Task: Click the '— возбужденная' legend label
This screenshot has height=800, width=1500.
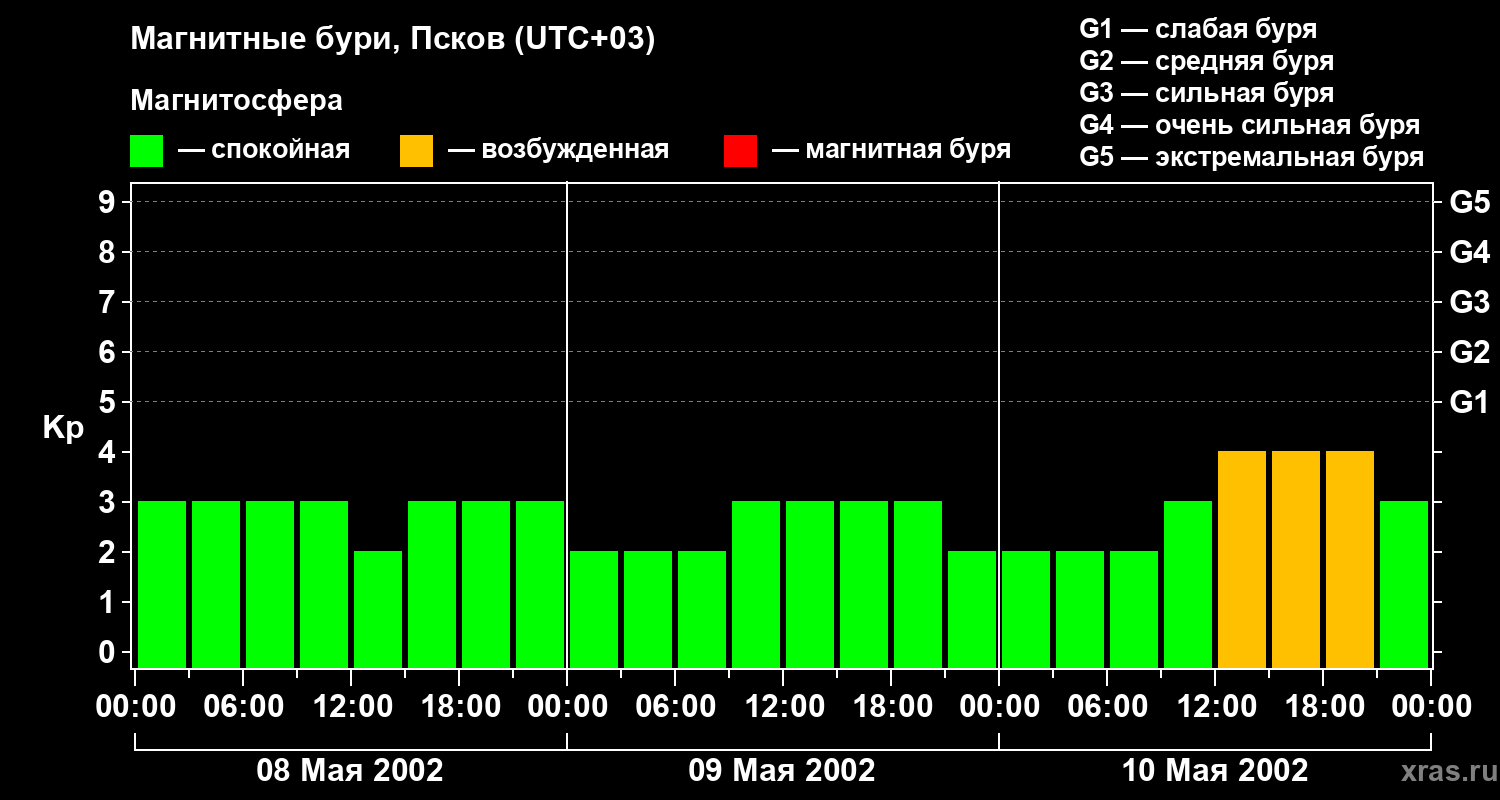Action: (558, 150)
